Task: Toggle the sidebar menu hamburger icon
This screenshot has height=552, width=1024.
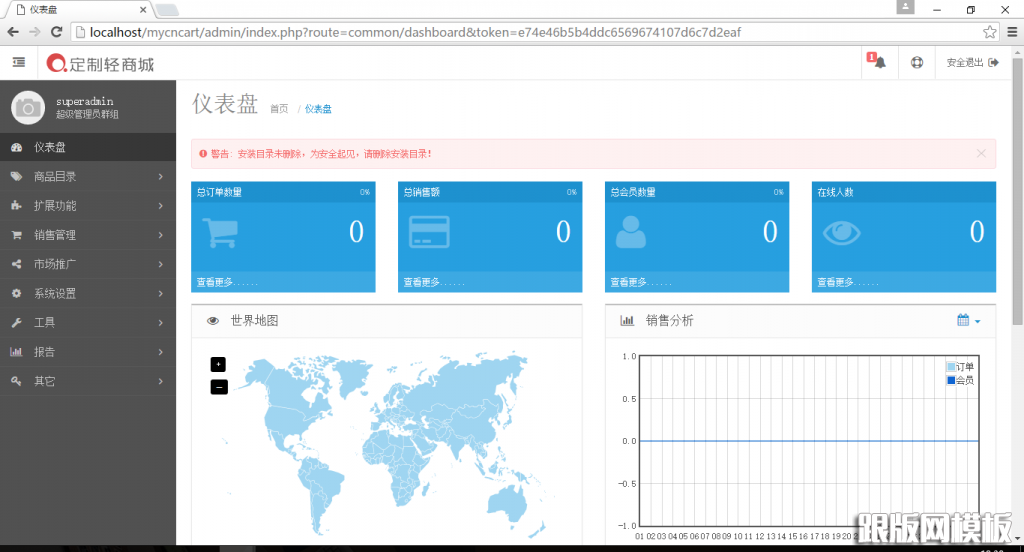Action: click(x=19, y=62)
